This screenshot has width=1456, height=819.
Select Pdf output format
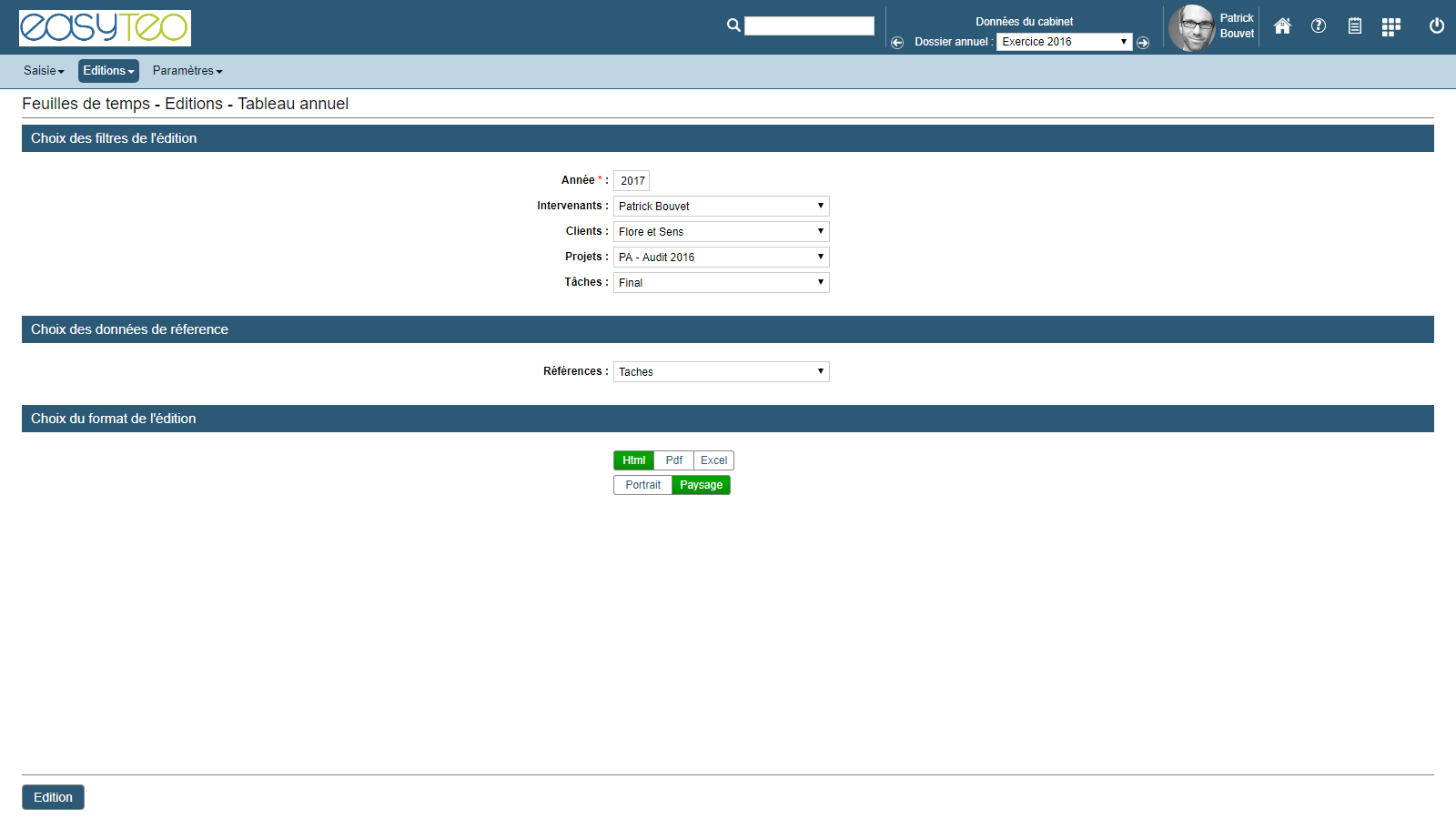(x=673, y=460)
